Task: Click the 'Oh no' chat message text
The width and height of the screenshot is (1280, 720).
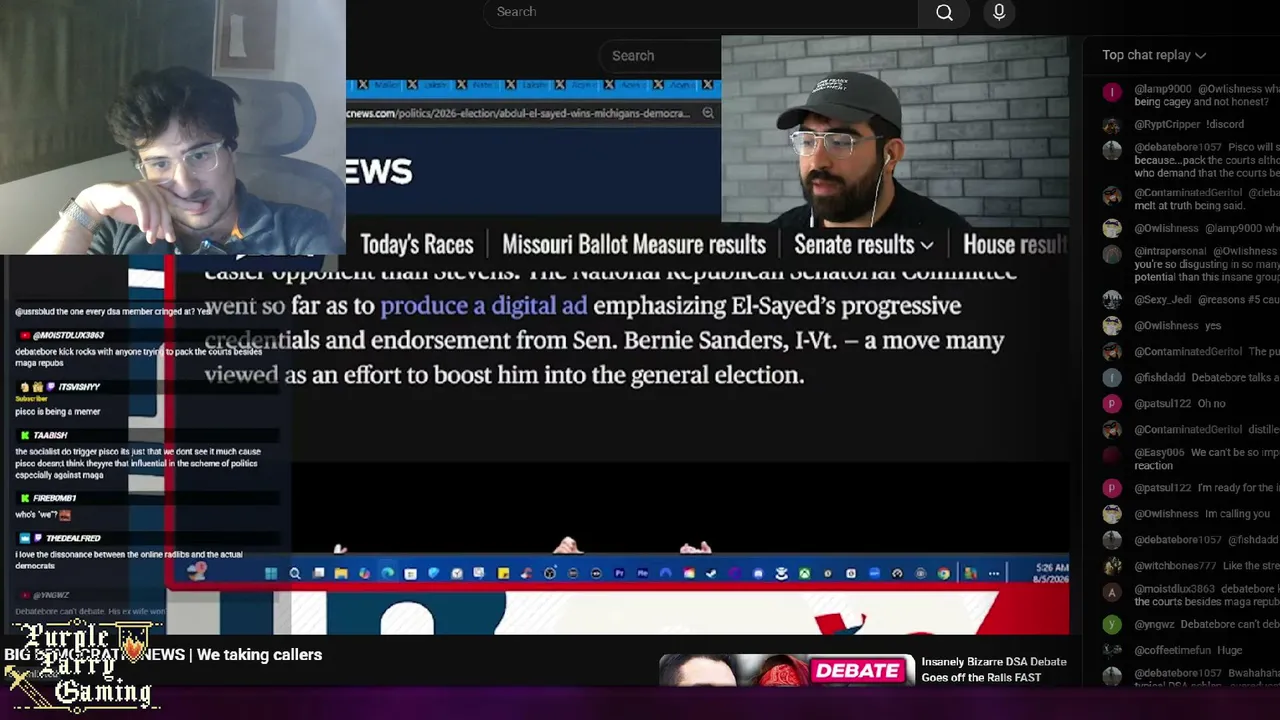Action: 1211,404
